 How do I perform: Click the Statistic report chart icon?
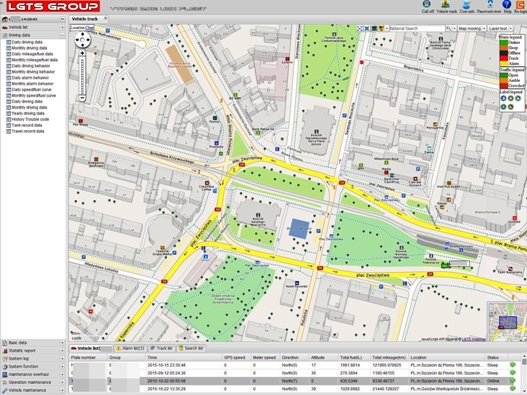(5, 351)
